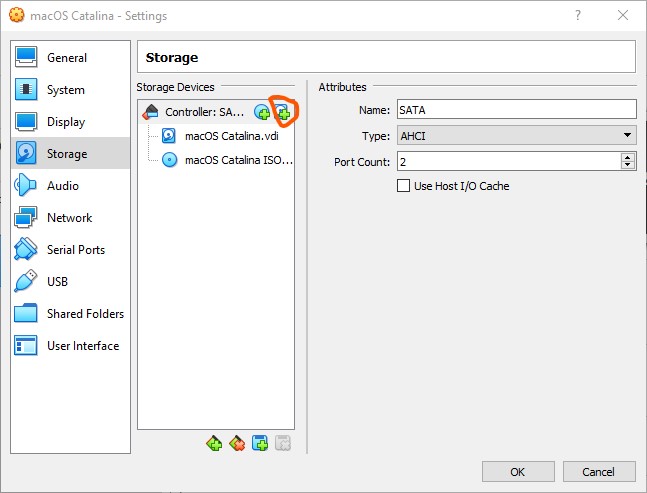Select the SATA controller row
Screen dimensions: 647x493
point(216,112)
